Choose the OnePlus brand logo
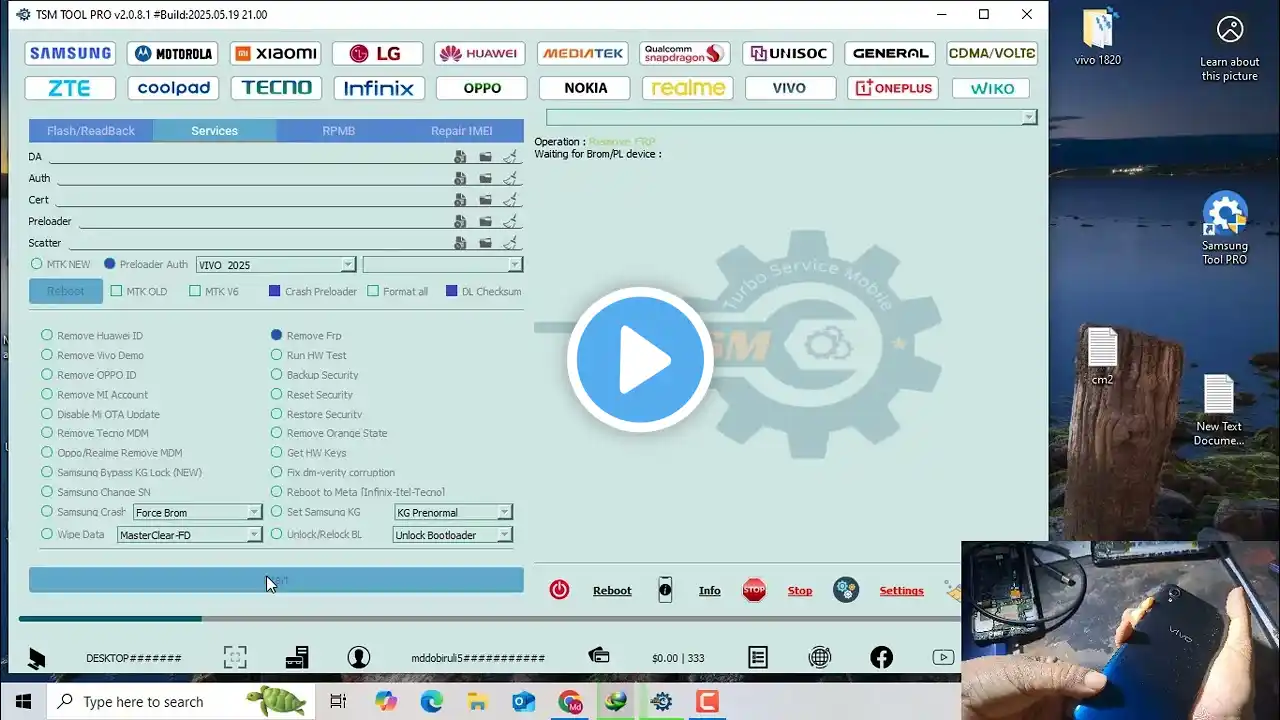1280x720 pixels. pos(891,88)
